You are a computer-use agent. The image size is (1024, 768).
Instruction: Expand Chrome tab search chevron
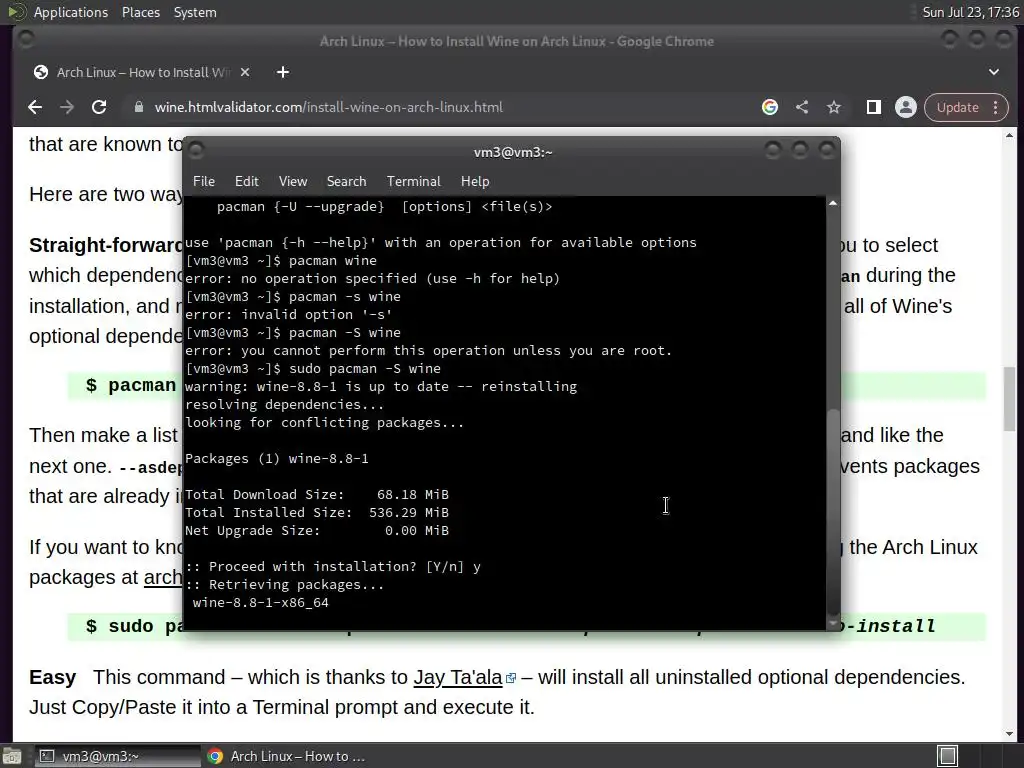coord(994,72)
